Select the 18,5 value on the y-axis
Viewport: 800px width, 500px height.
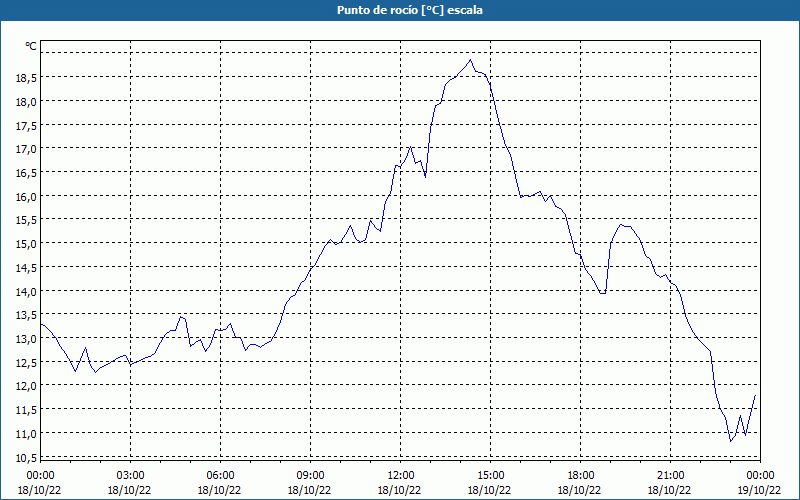pyautogui.click(x=26, y=78)
